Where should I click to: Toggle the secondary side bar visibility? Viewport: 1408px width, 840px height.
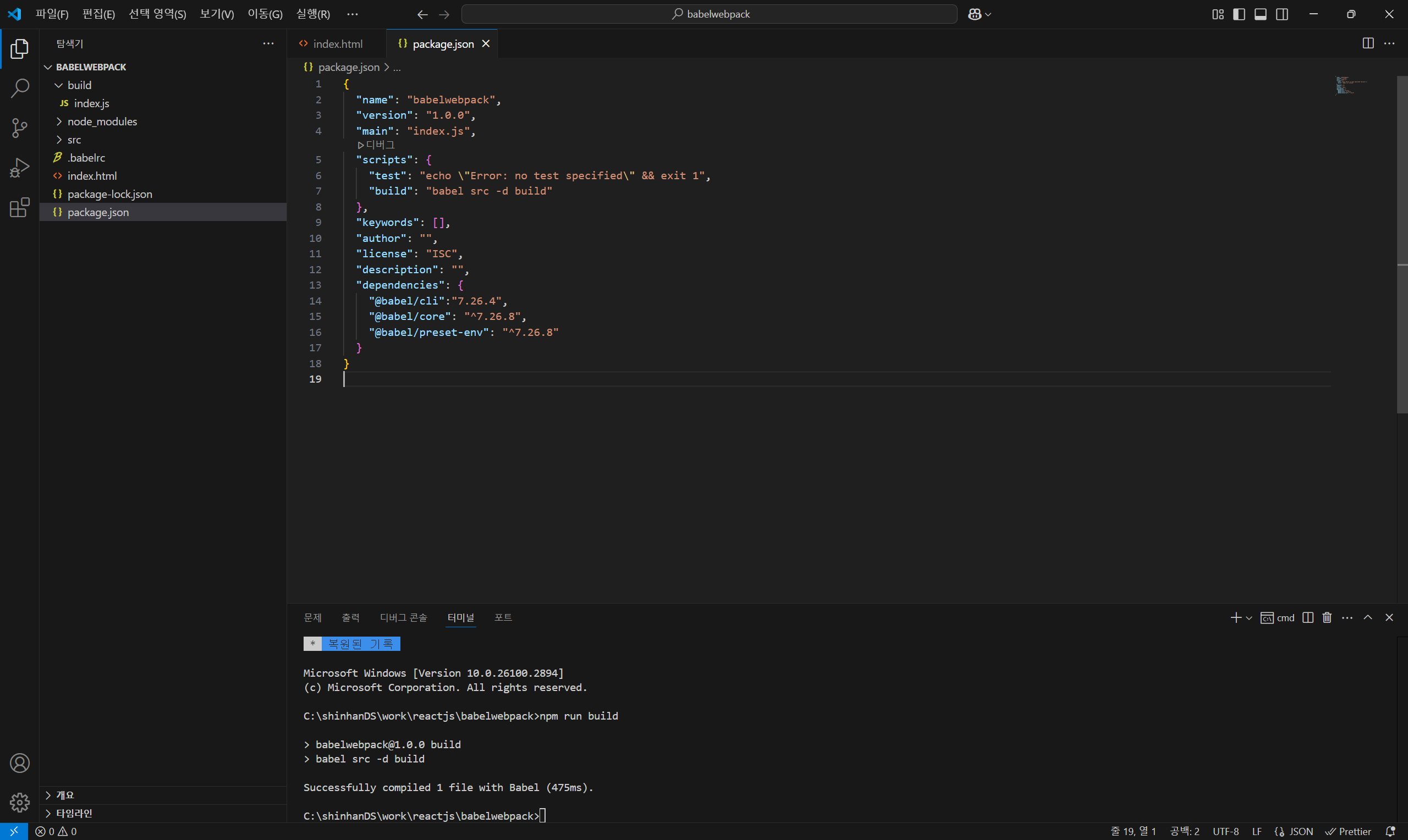point(1281,14)
